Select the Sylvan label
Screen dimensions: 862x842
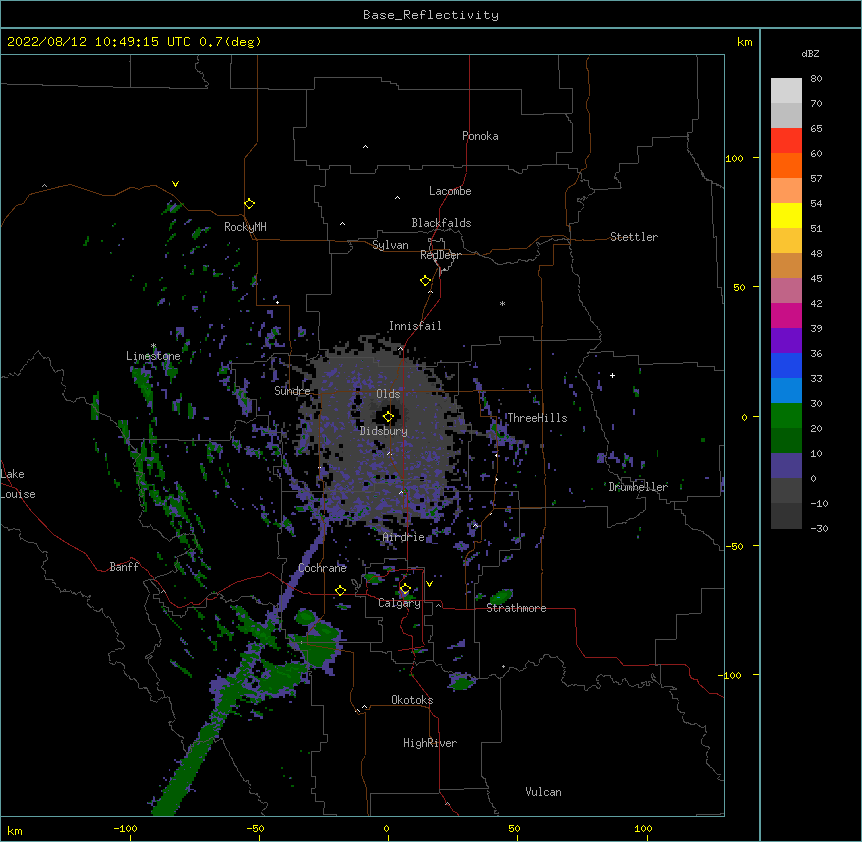390,245
